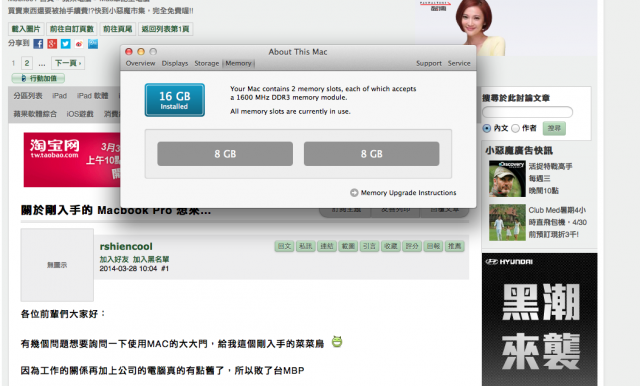Viewport: 640px width, 386px height.
Task: Switch to the Overview tab
Action: tap(140, 63)
